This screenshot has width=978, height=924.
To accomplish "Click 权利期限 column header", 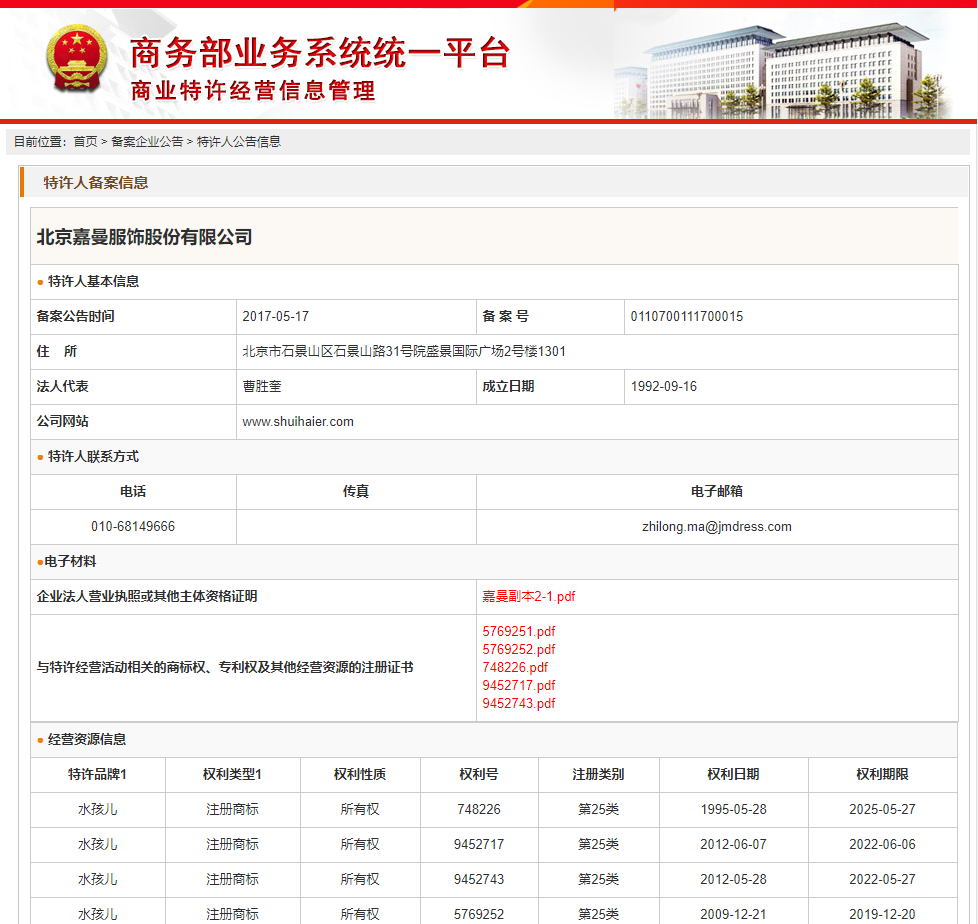I will 882,774.
